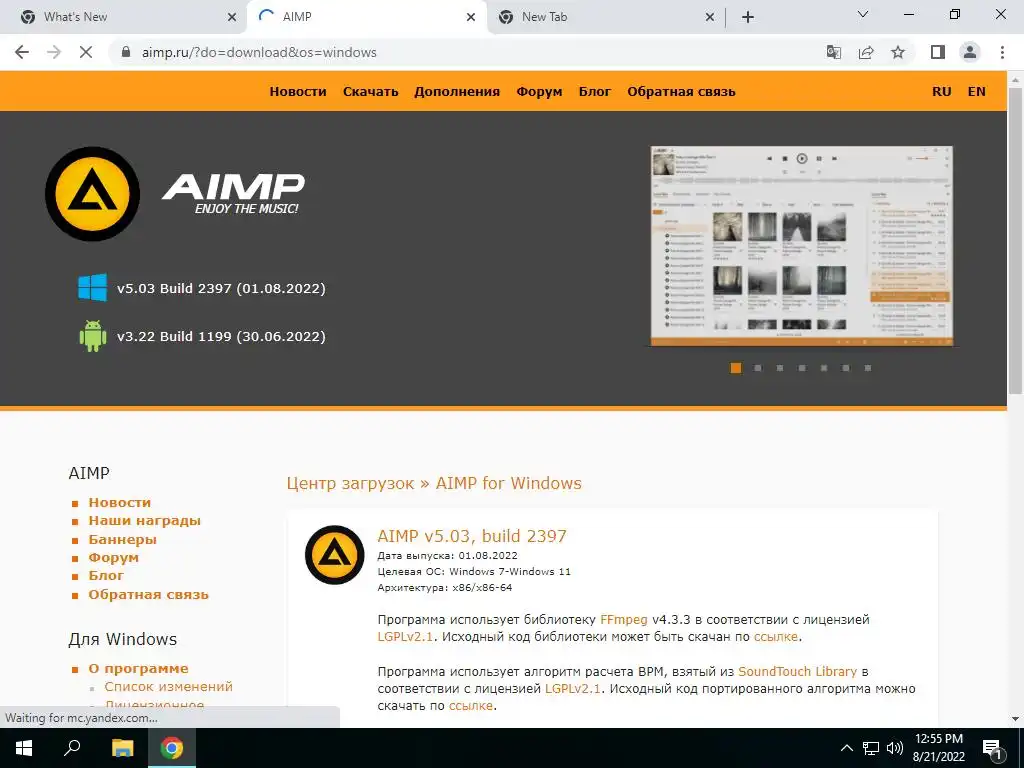Click the AIMP Enjoy the Music wordmark

pos(233,193)
